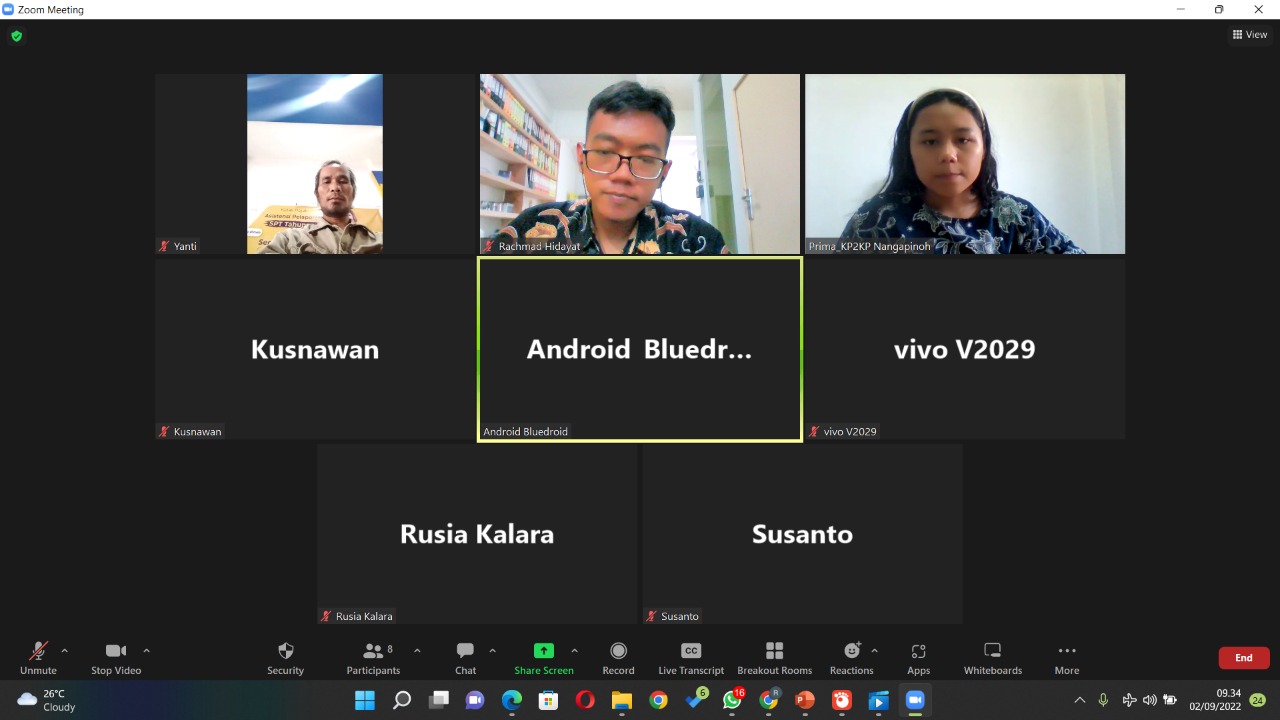Open Breakout Rooms
This screenshot has width=1280, height=720.
774,652
